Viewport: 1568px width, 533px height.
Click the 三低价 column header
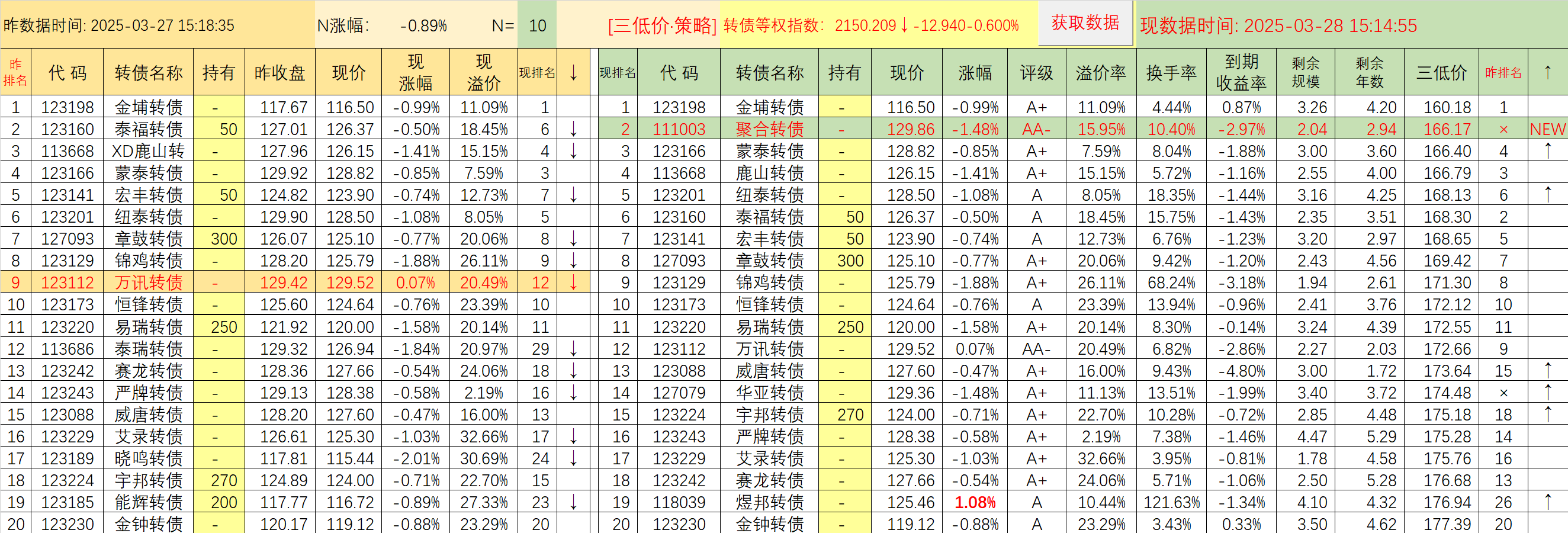click(1441, 72)
